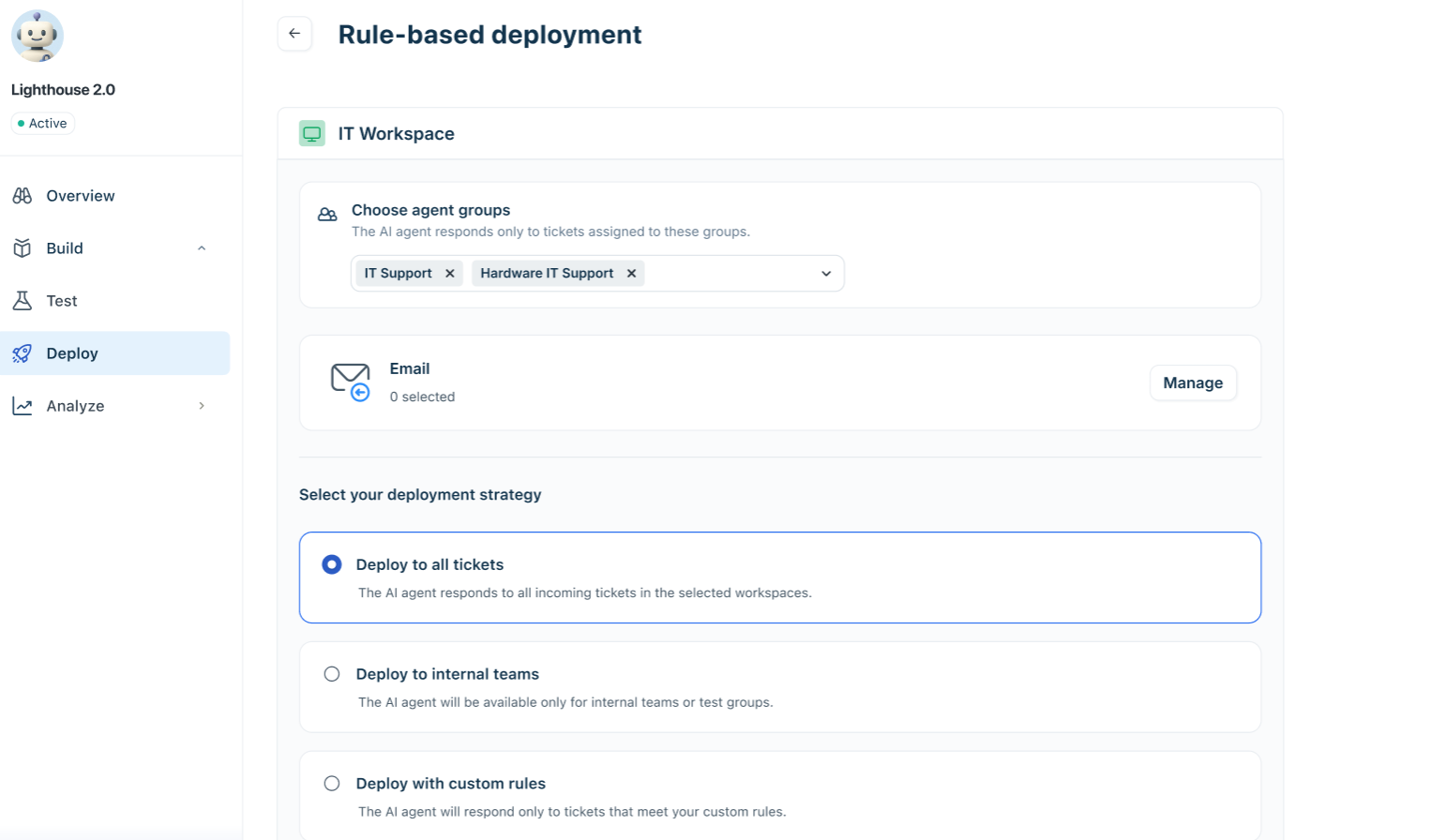The width and height of the screenshot is (1446, 840).
Task: Select Deploy to all tickets radio
Action: [x=332, y=564]
